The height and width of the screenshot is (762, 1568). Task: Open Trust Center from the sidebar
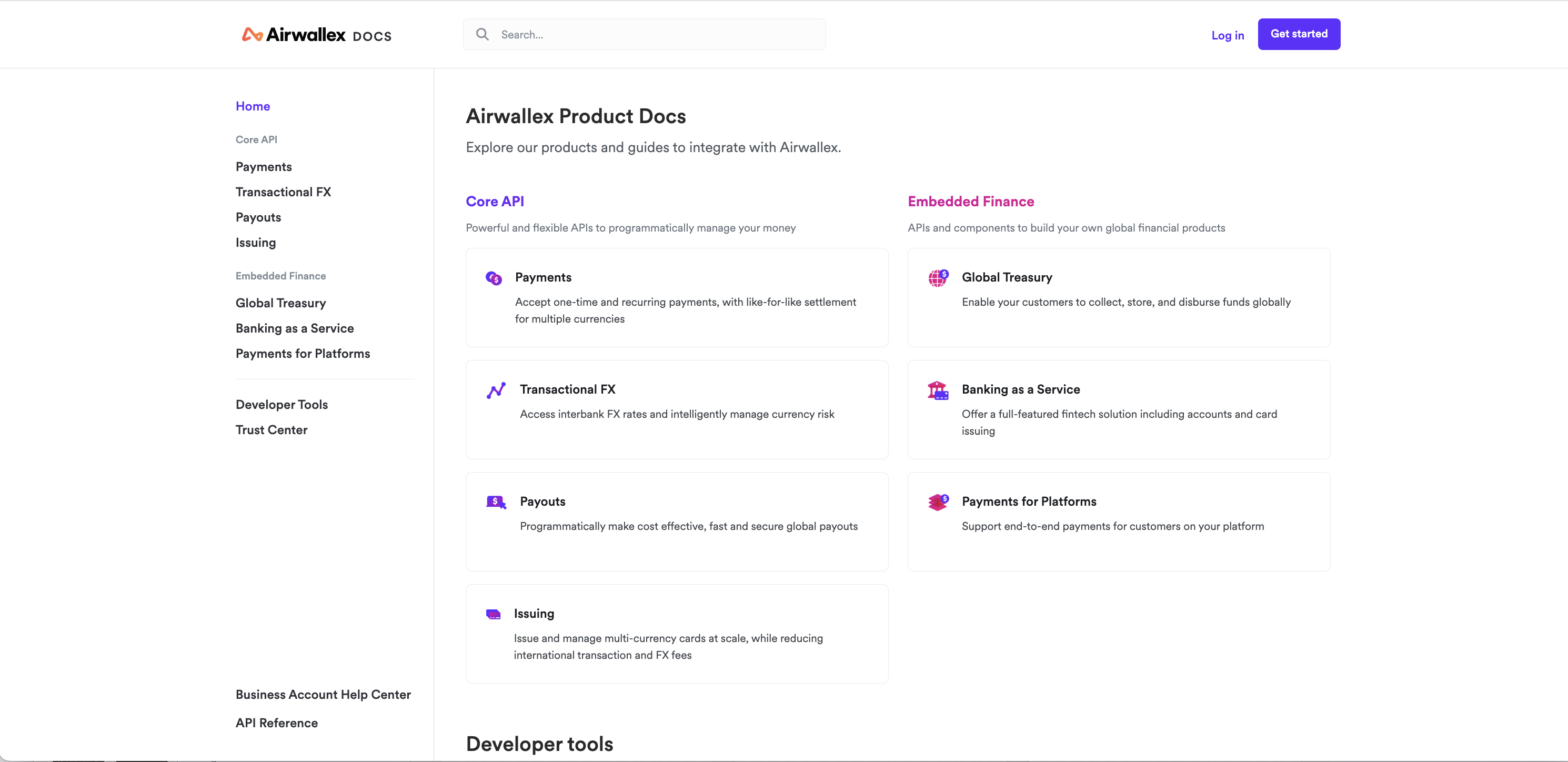[271, 430]
